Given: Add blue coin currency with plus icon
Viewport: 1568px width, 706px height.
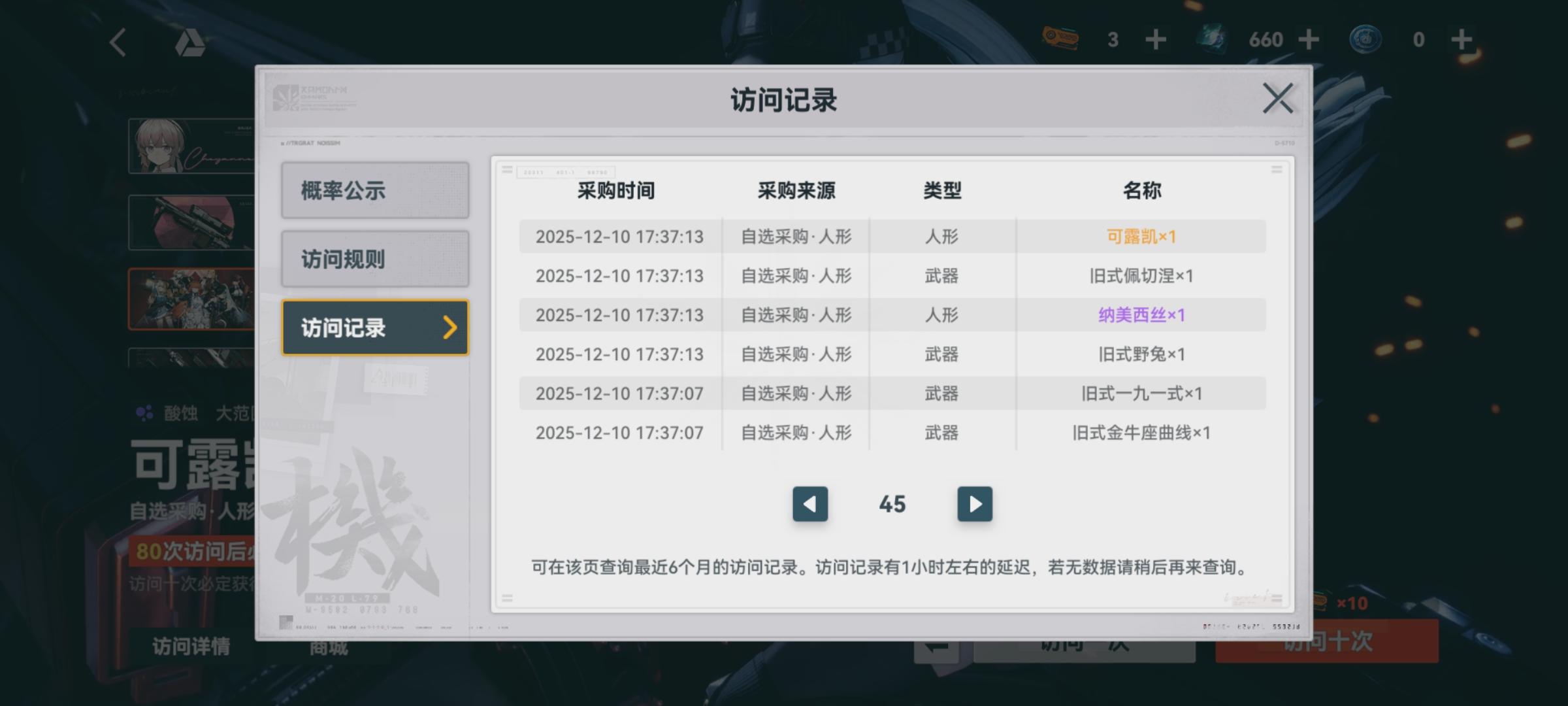Looking at the screenshot, I should click(1462, 40).
